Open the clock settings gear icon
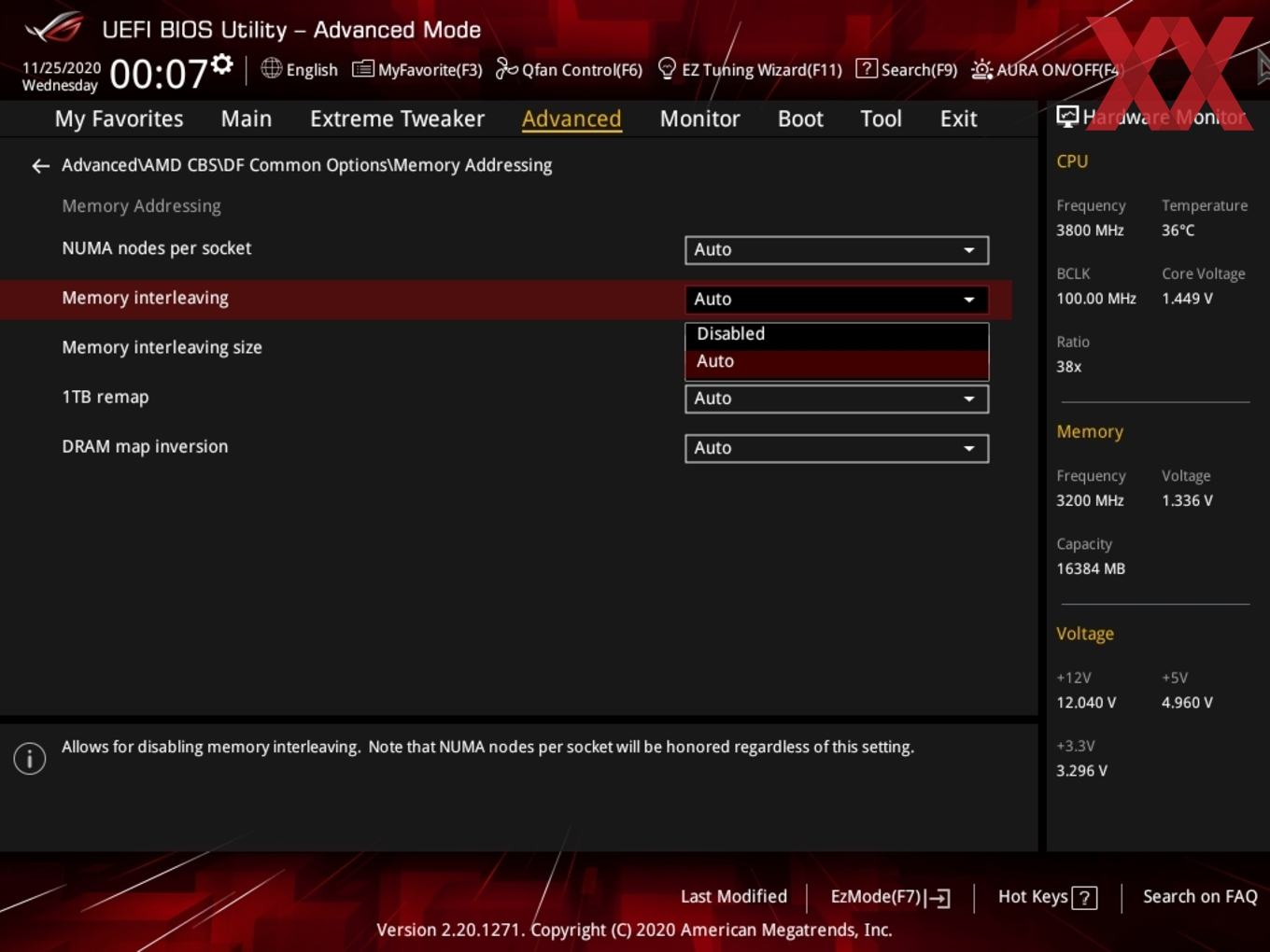The height and width of the screenshot is (952, 1270). coord(221,64)
